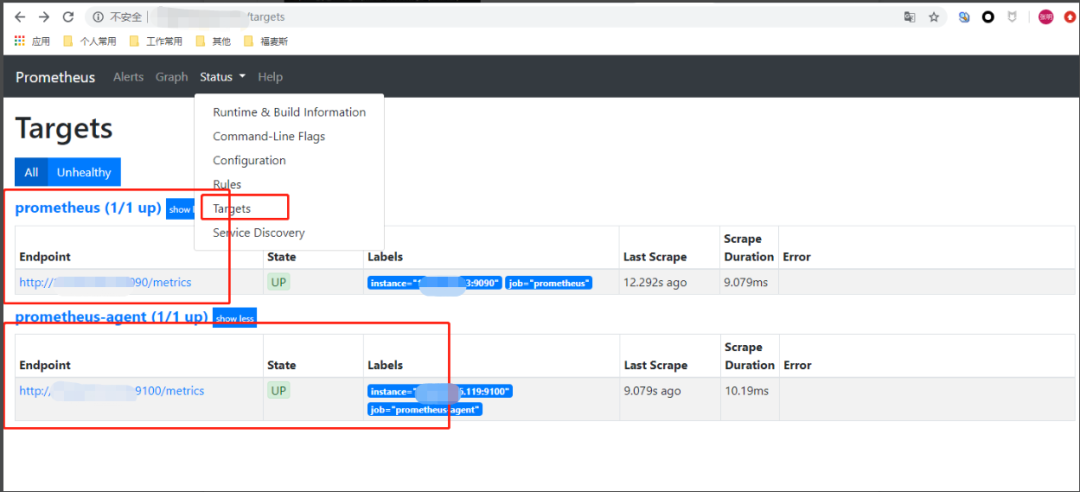
Task: Collapse prometheus-agent with show less button
Action: [234, 318]
